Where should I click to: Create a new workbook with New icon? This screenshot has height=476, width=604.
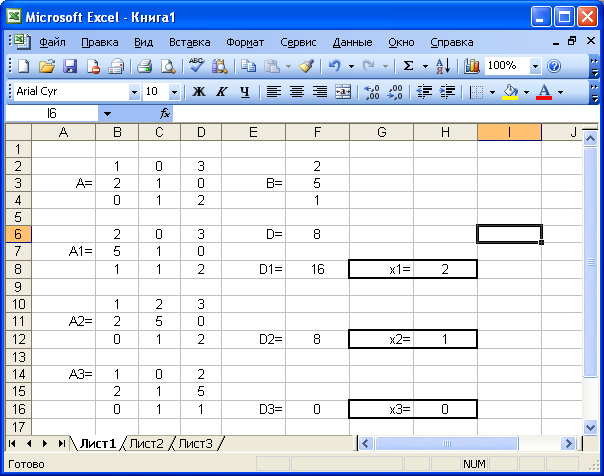(23, 66)
